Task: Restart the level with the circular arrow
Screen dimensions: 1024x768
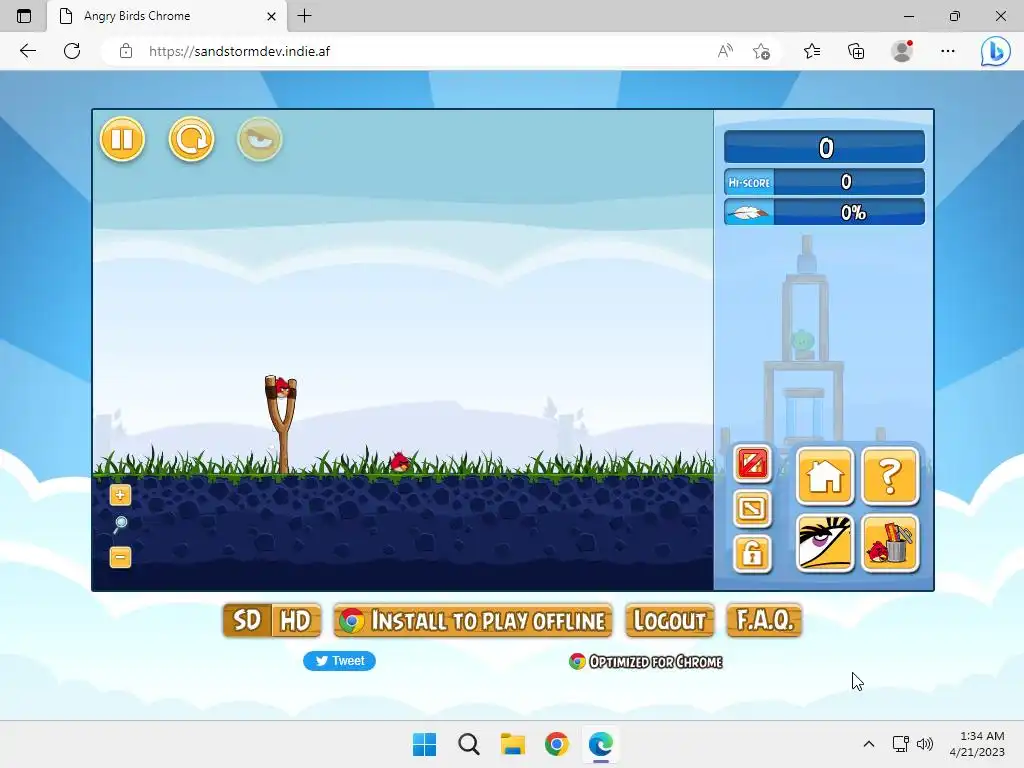Action: coord(191,139)
